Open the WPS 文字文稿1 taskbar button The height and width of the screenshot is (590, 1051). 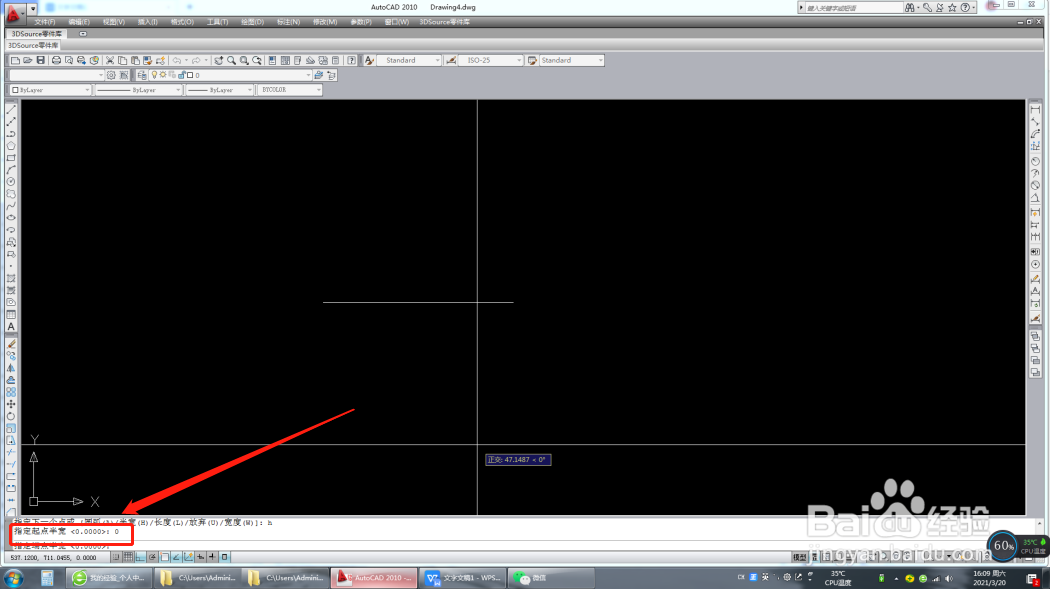(463, 578)
